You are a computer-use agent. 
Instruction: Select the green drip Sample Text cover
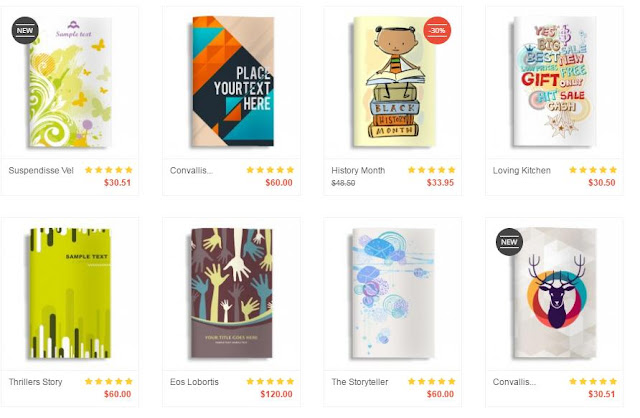(69, 293)
